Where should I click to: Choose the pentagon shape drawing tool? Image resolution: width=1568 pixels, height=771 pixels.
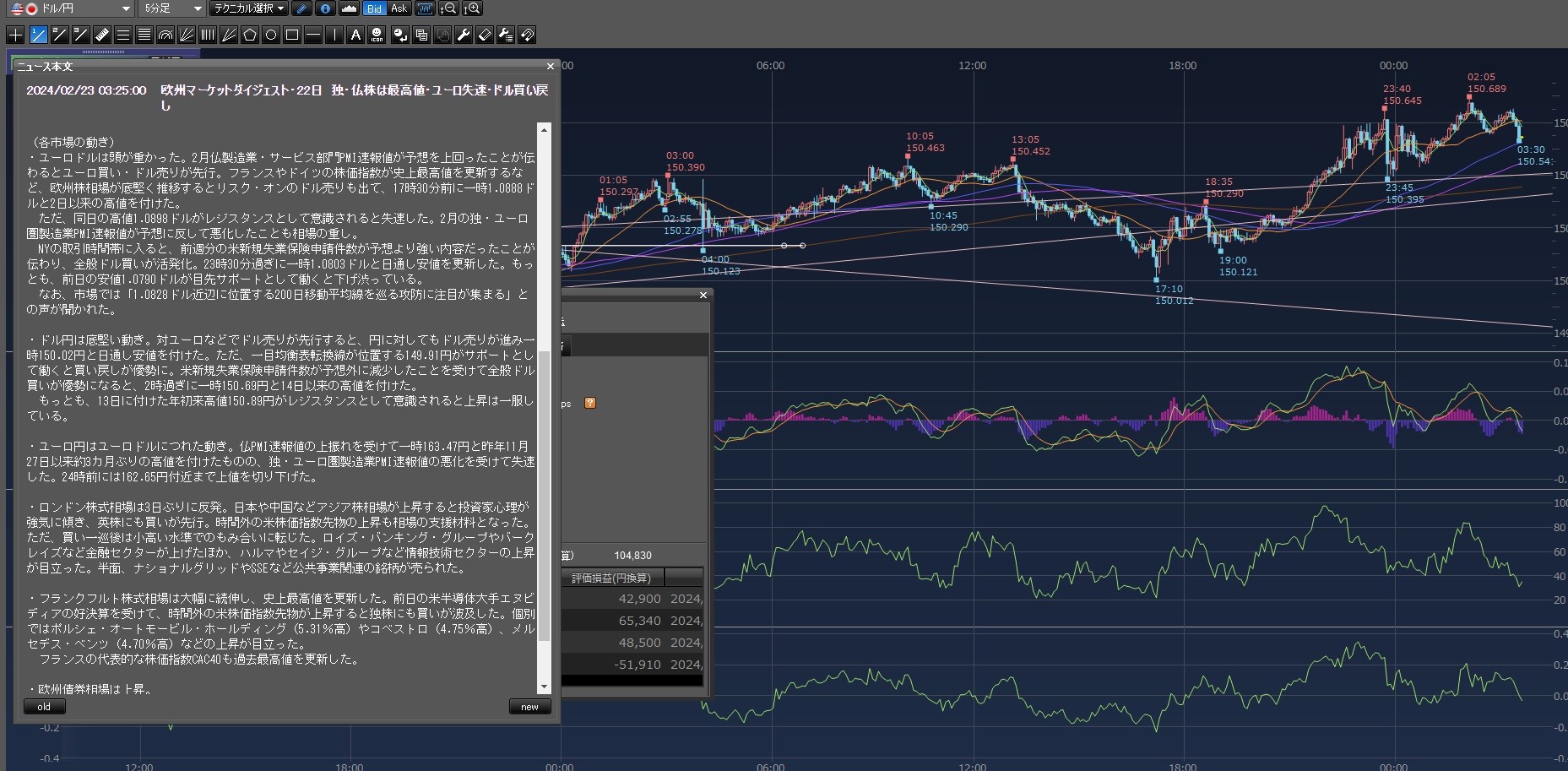tap(250, 35)
